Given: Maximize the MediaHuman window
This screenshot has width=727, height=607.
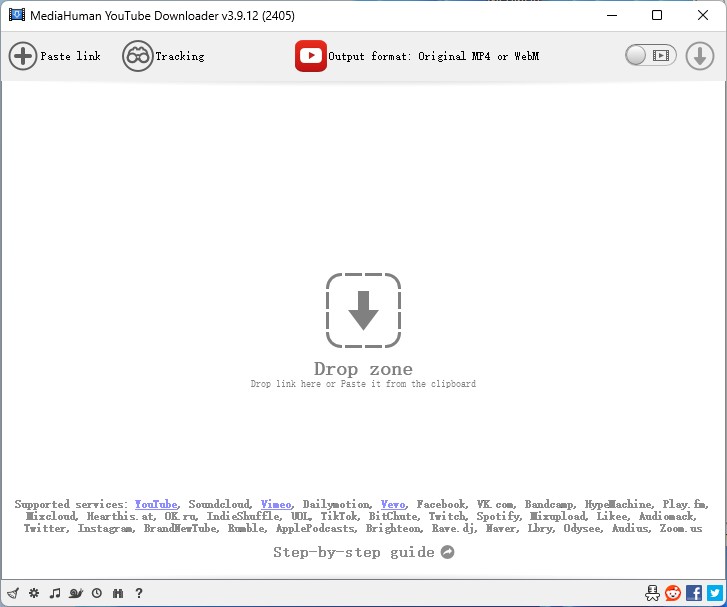Looking at the screenshot, I should point(657,15).
